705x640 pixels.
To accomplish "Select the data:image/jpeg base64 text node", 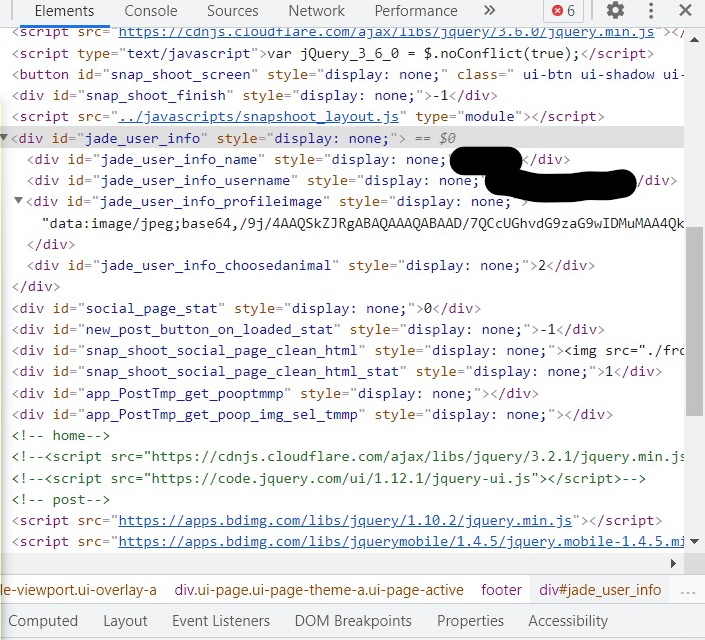I will tap(363, 223).
